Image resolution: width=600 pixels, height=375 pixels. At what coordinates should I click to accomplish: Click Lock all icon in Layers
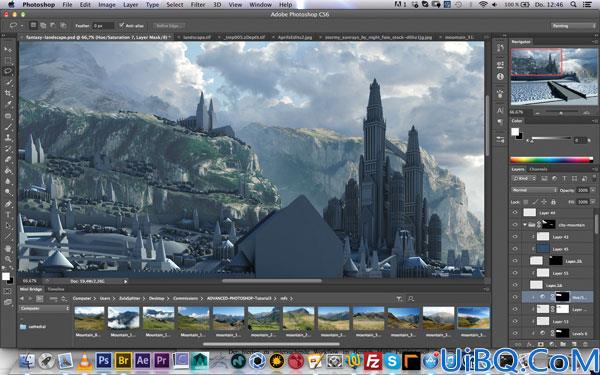tap(553, 202)
